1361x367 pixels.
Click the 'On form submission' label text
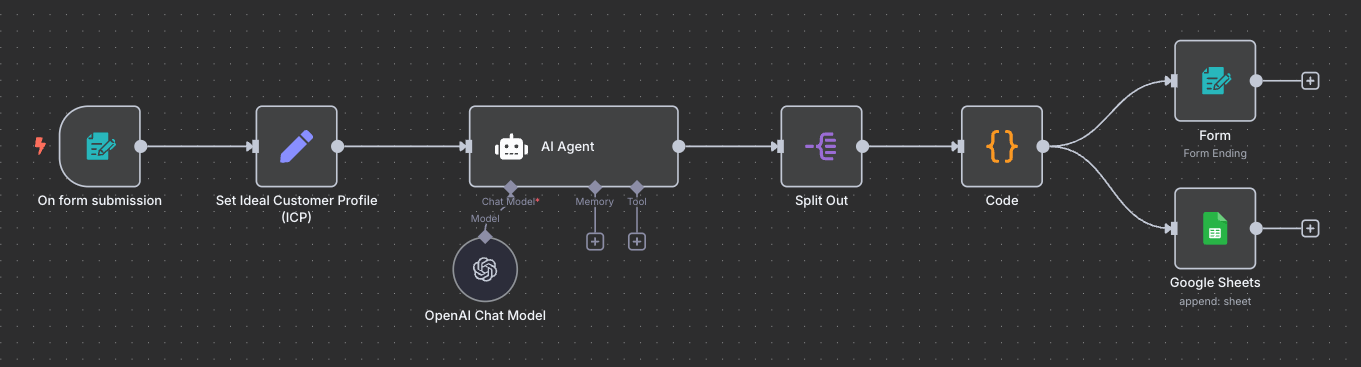(x=100, y=200)
